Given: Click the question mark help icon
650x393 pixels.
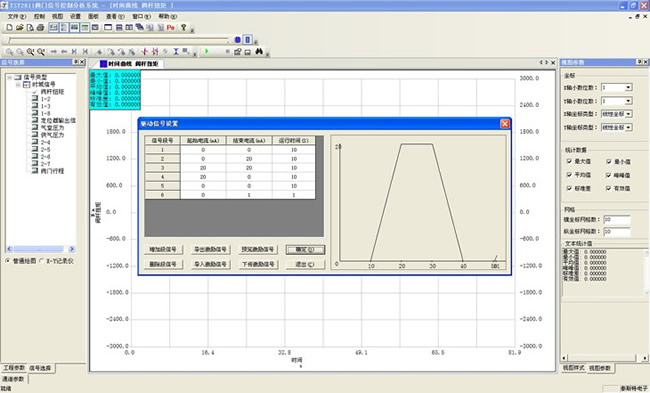Looking at the screenshot, I should [x=183, y=27].
